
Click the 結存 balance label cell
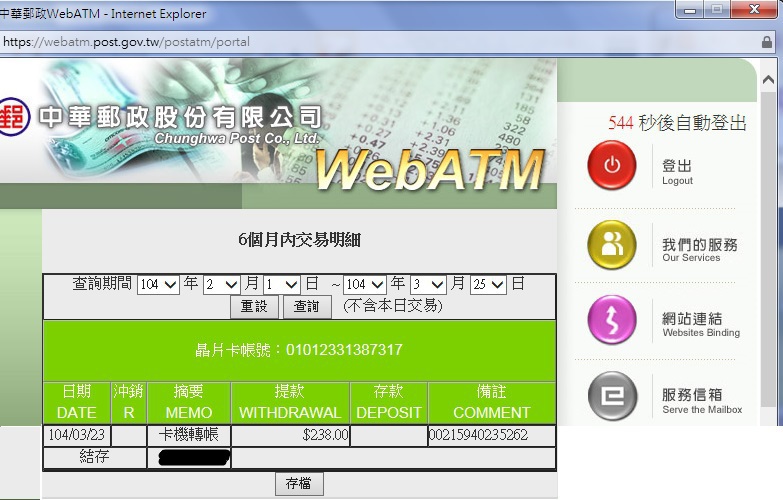94,457
